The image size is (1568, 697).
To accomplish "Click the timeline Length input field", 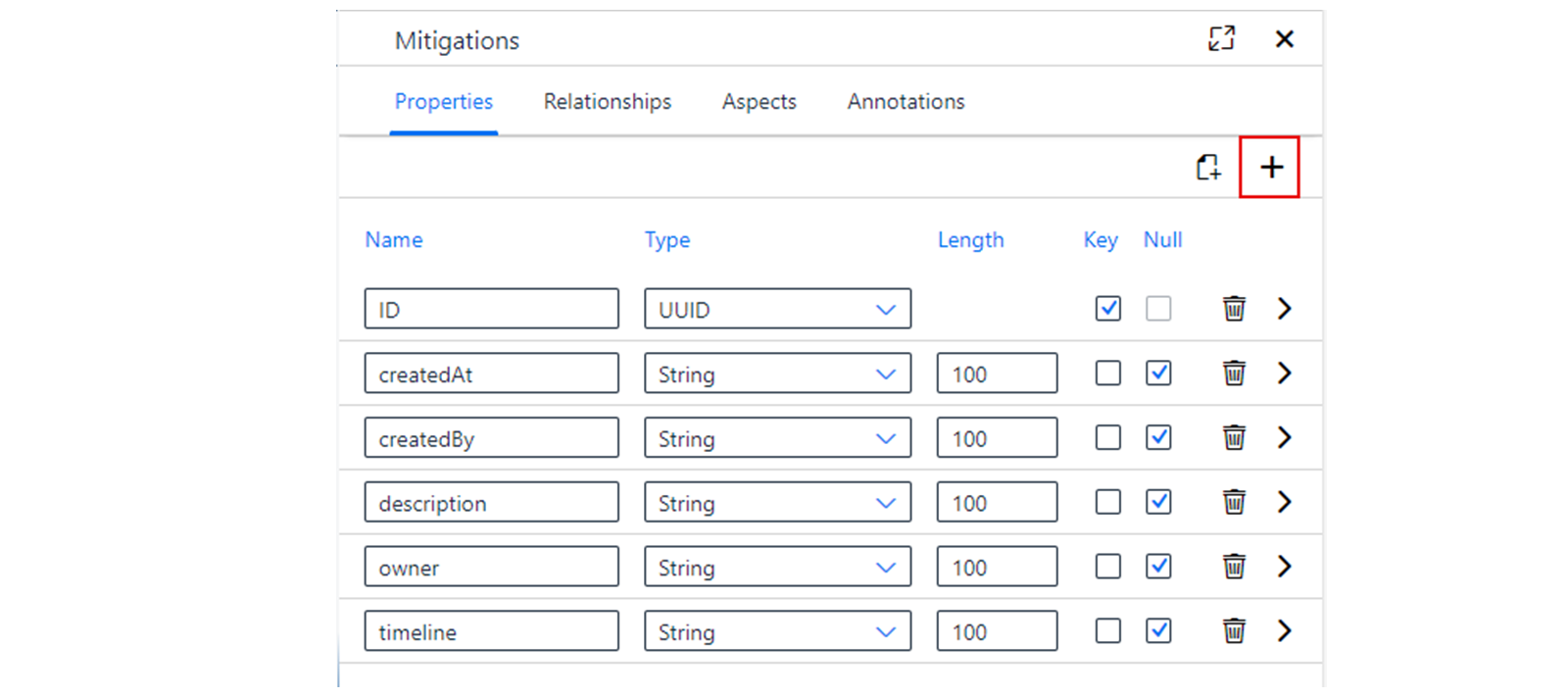I will 997,630.
